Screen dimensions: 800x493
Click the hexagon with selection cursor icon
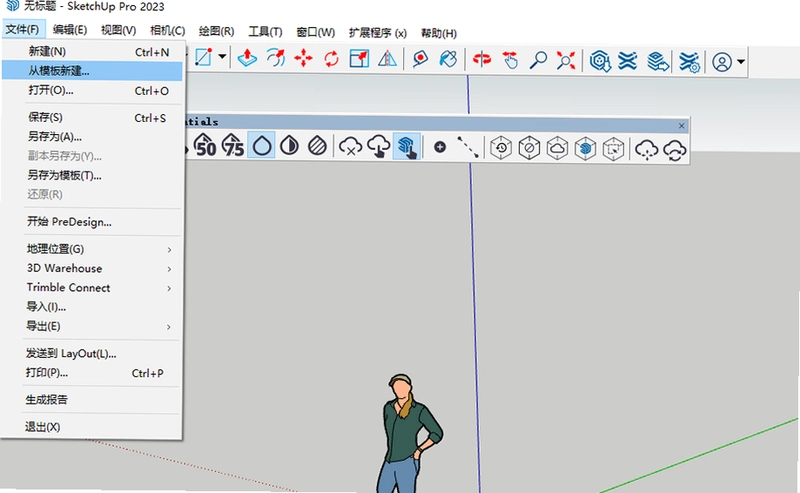click(613, 150)
